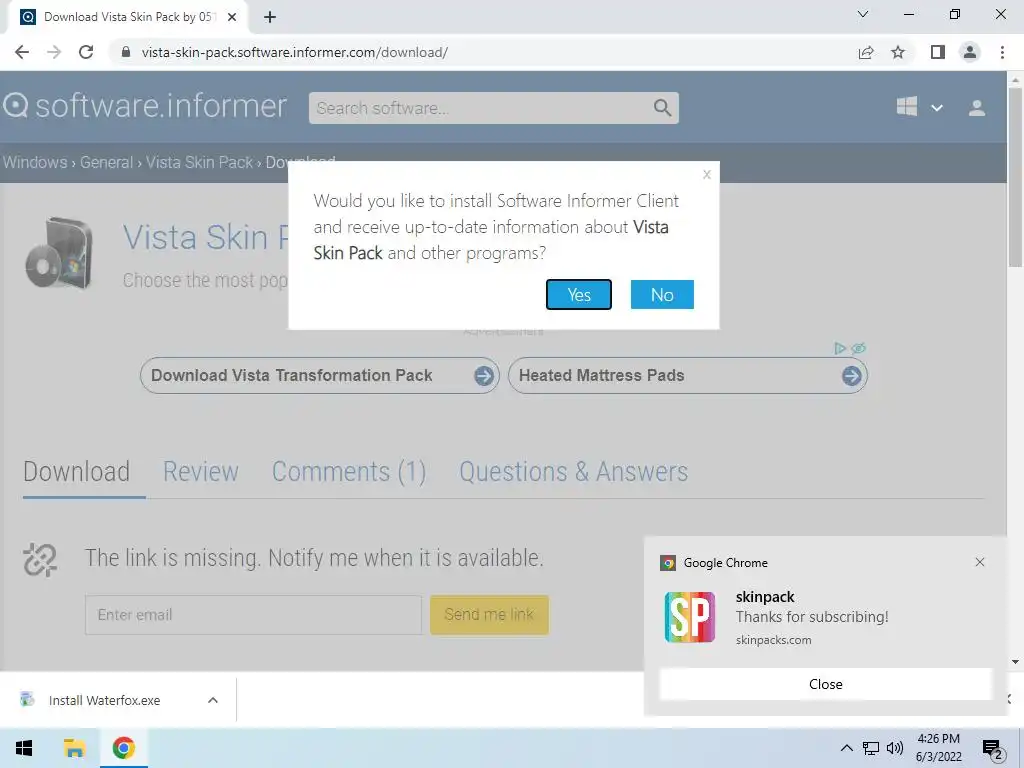1024x768 pixels.
Task: Click the Windows platform icon in header
Action: [906, 106]
